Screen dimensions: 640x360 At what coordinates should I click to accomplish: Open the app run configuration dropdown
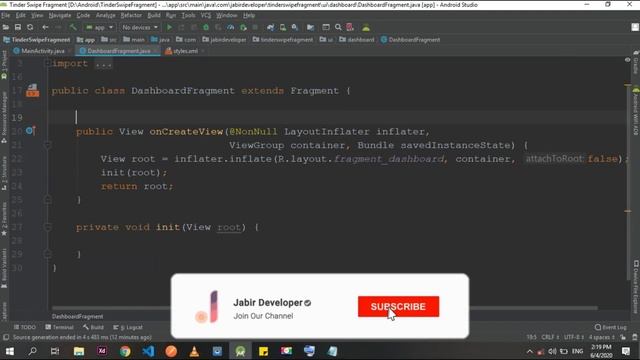point(99,27)
